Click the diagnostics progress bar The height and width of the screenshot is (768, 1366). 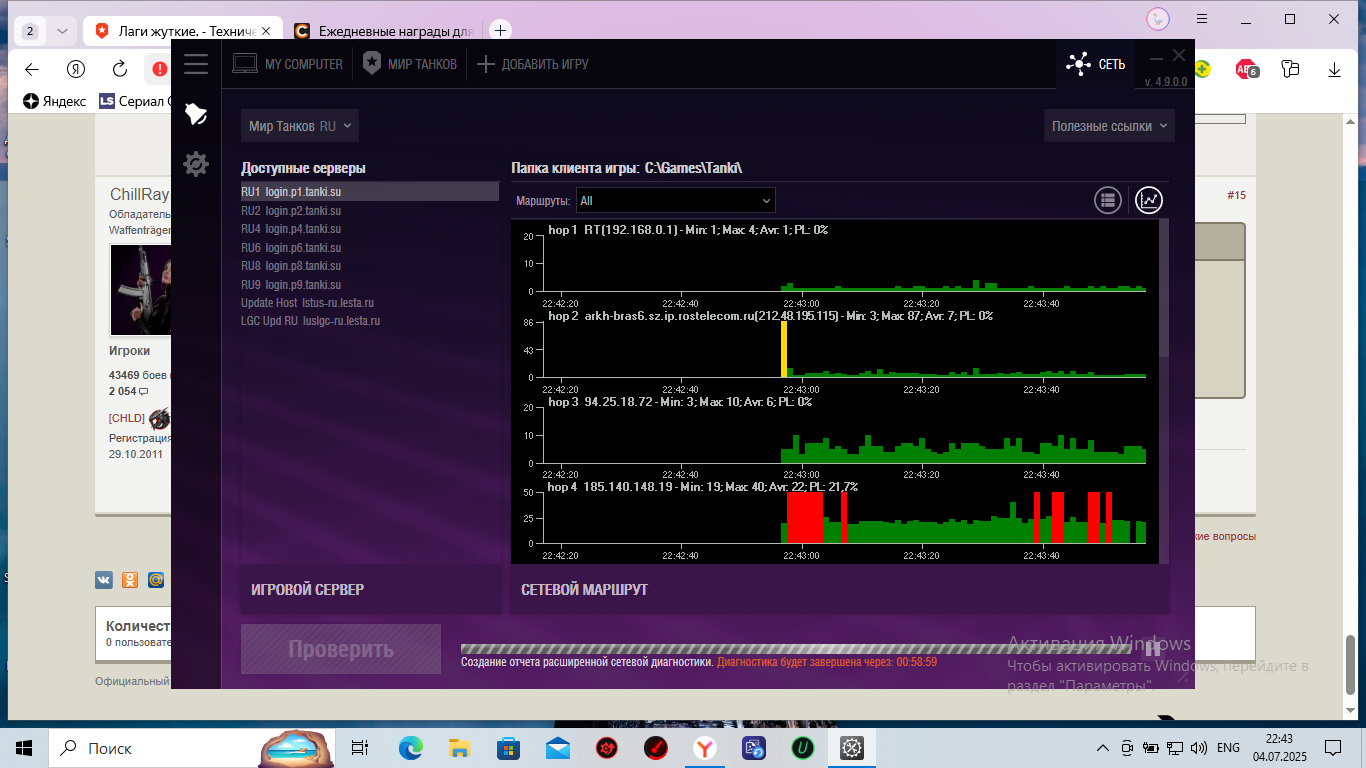[x=795, y=648]
